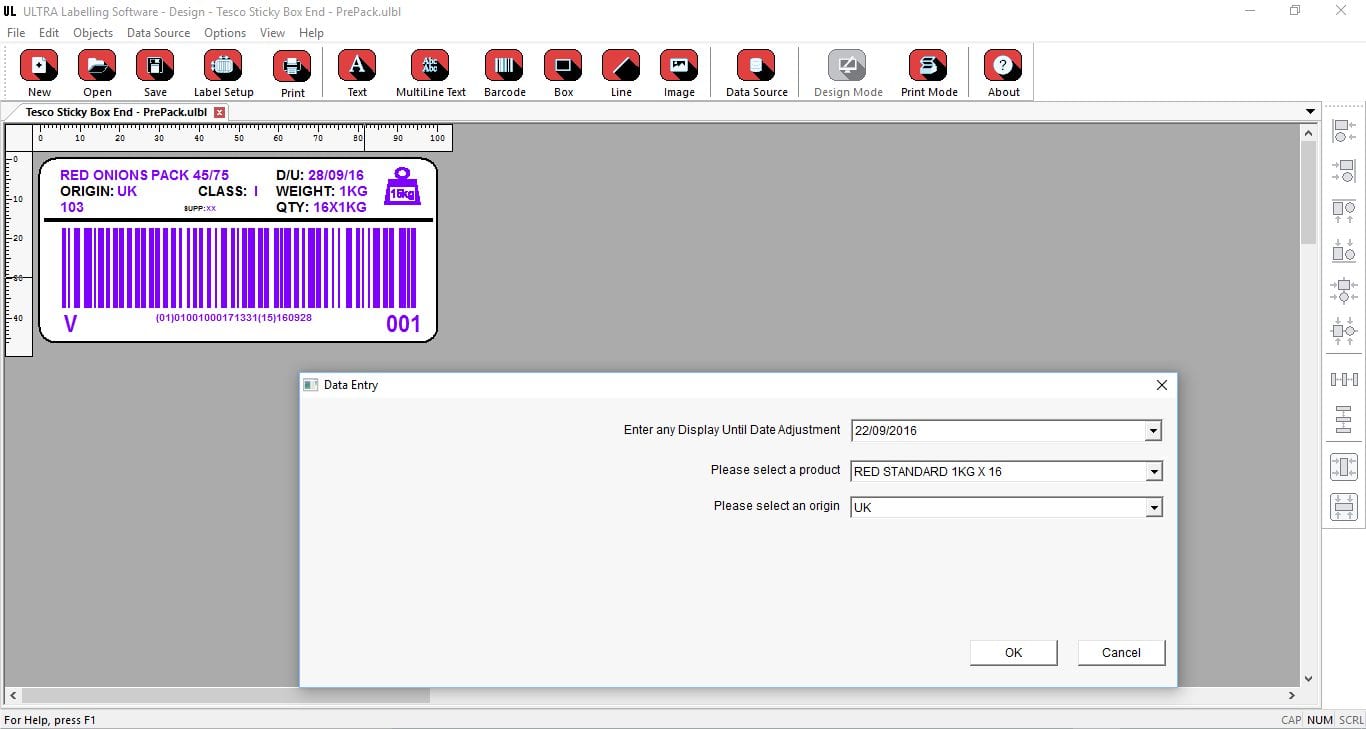Create a new label with New icon
The image size is (1366, 729).
coord(39,66)
